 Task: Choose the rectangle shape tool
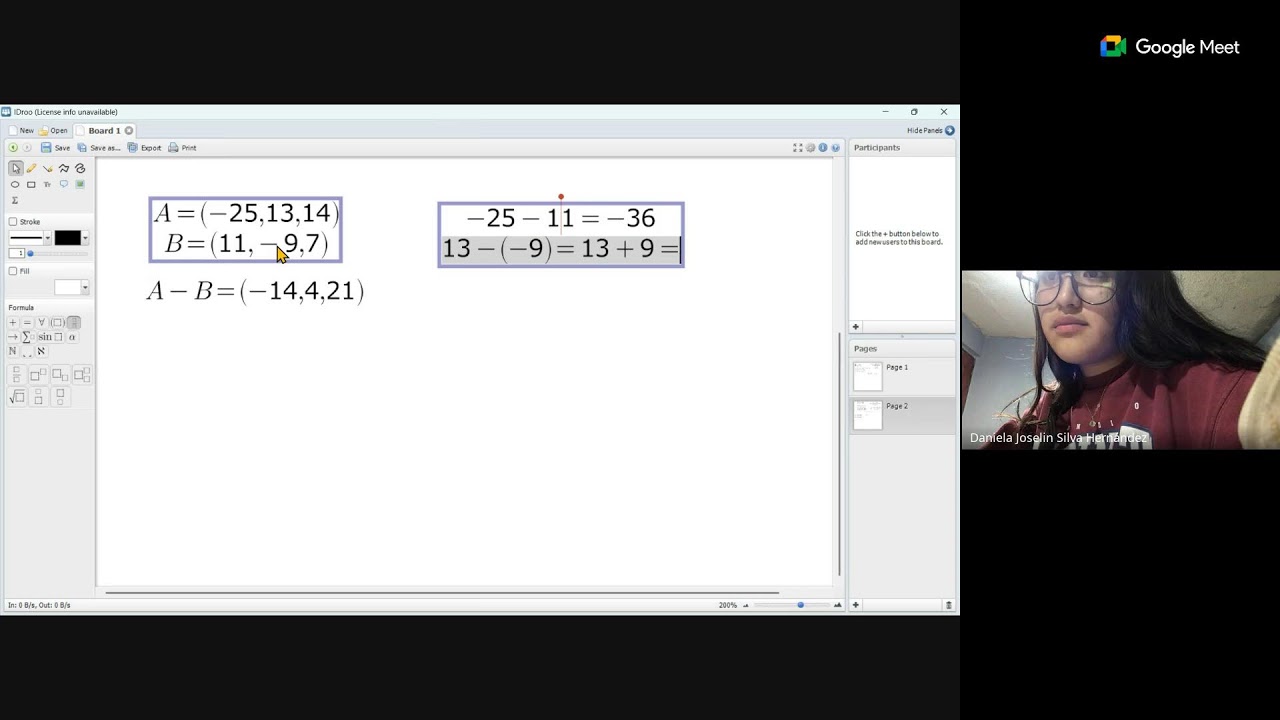31,185
